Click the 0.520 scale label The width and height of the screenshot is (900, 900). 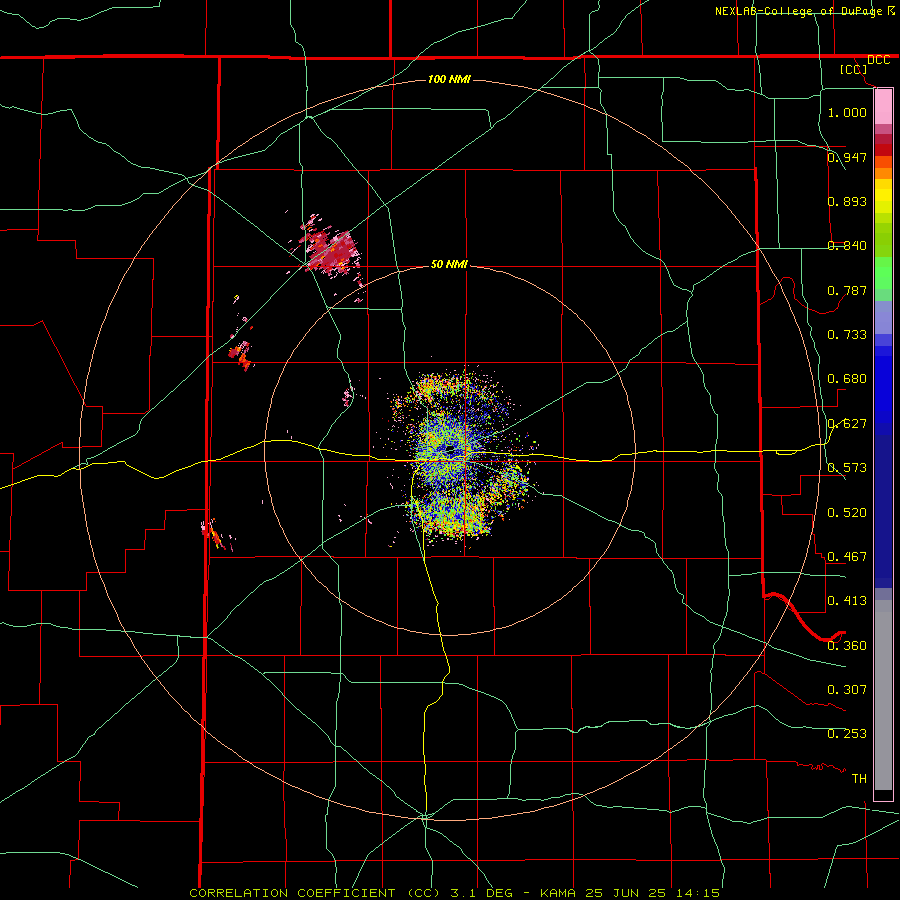click(x=847, y=513)
